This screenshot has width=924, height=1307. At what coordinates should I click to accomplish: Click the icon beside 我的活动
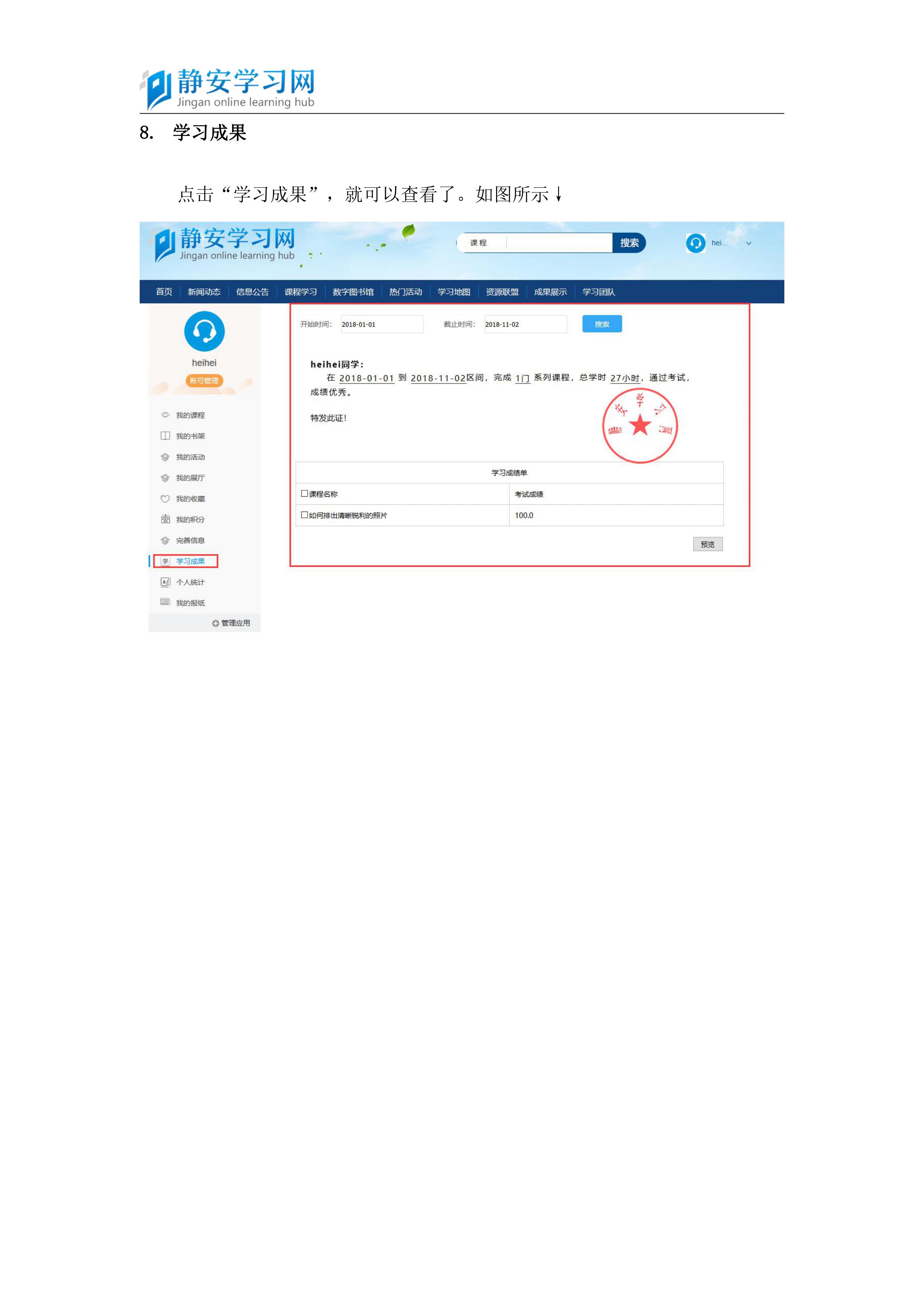click(165, 457)
